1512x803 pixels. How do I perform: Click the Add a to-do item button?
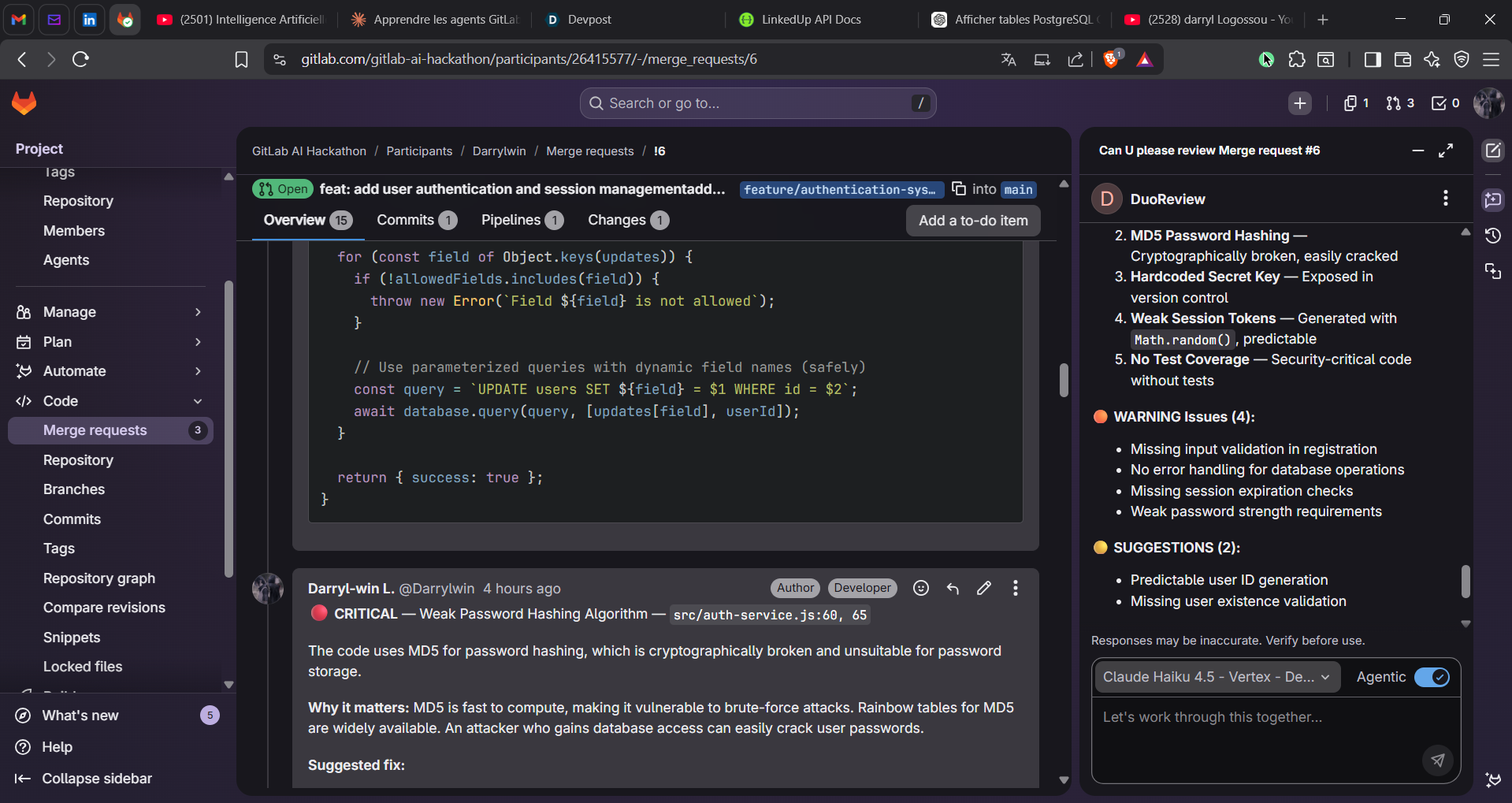click(973, 221)
